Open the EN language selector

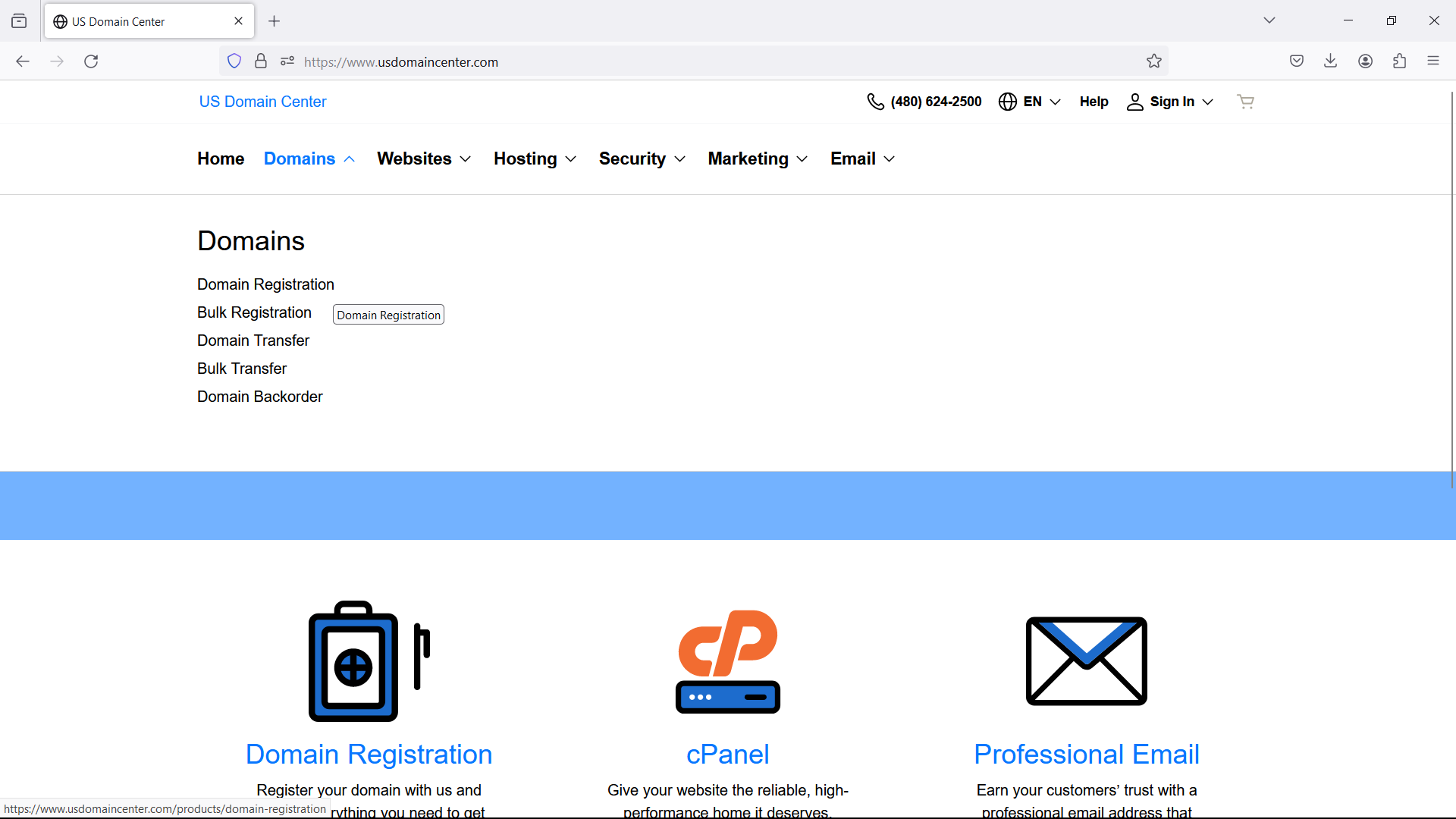(1029, 102)
